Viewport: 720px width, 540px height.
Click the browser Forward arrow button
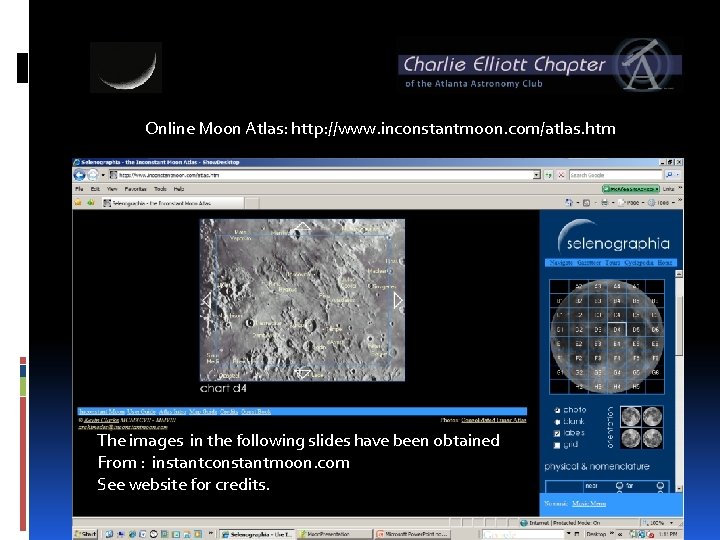point(92,175)
